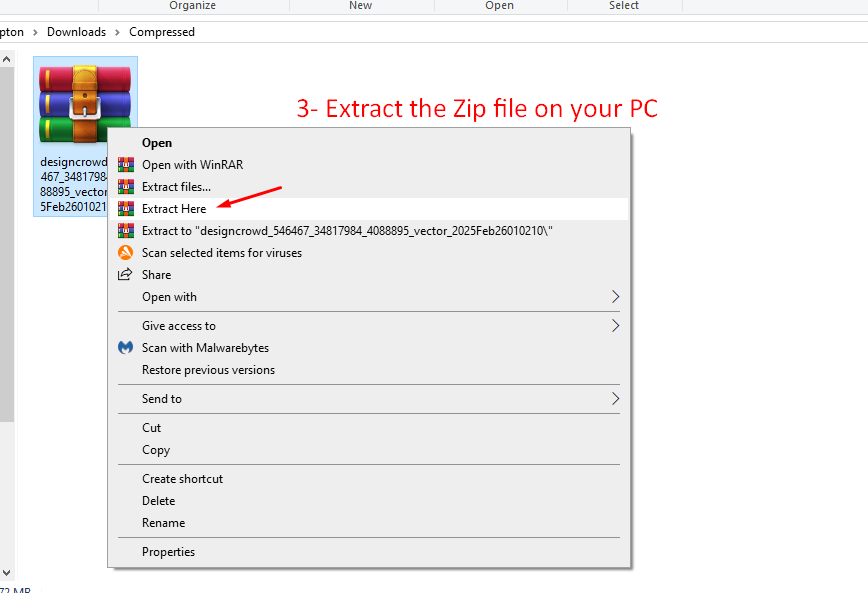Select Copy from the context menu
Image resolution: width=868 pixels, height=593 pixels.
(156, 450)
